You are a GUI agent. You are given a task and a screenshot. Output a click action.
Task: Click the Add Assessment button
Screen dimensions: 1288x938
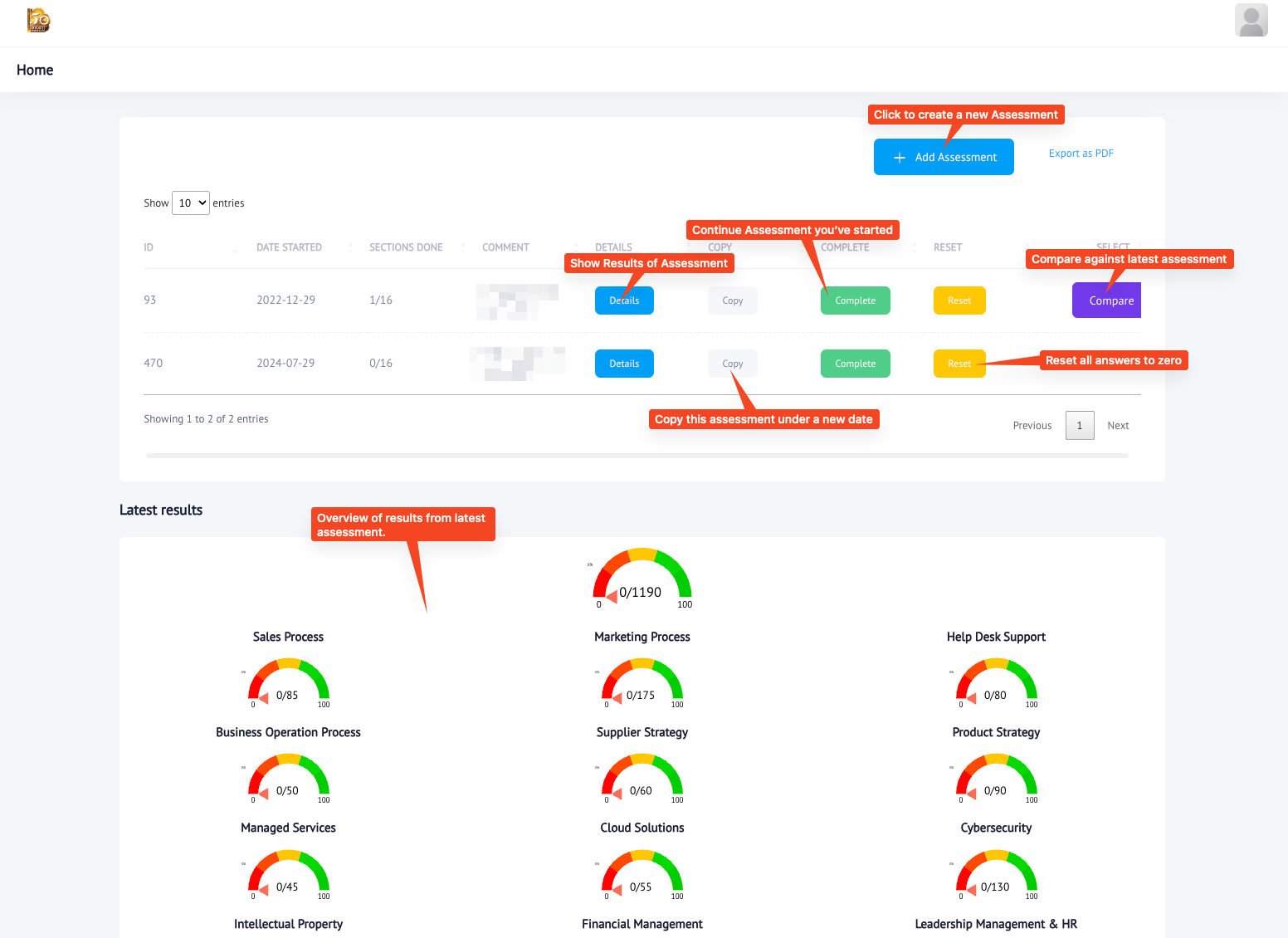[944, 157]
